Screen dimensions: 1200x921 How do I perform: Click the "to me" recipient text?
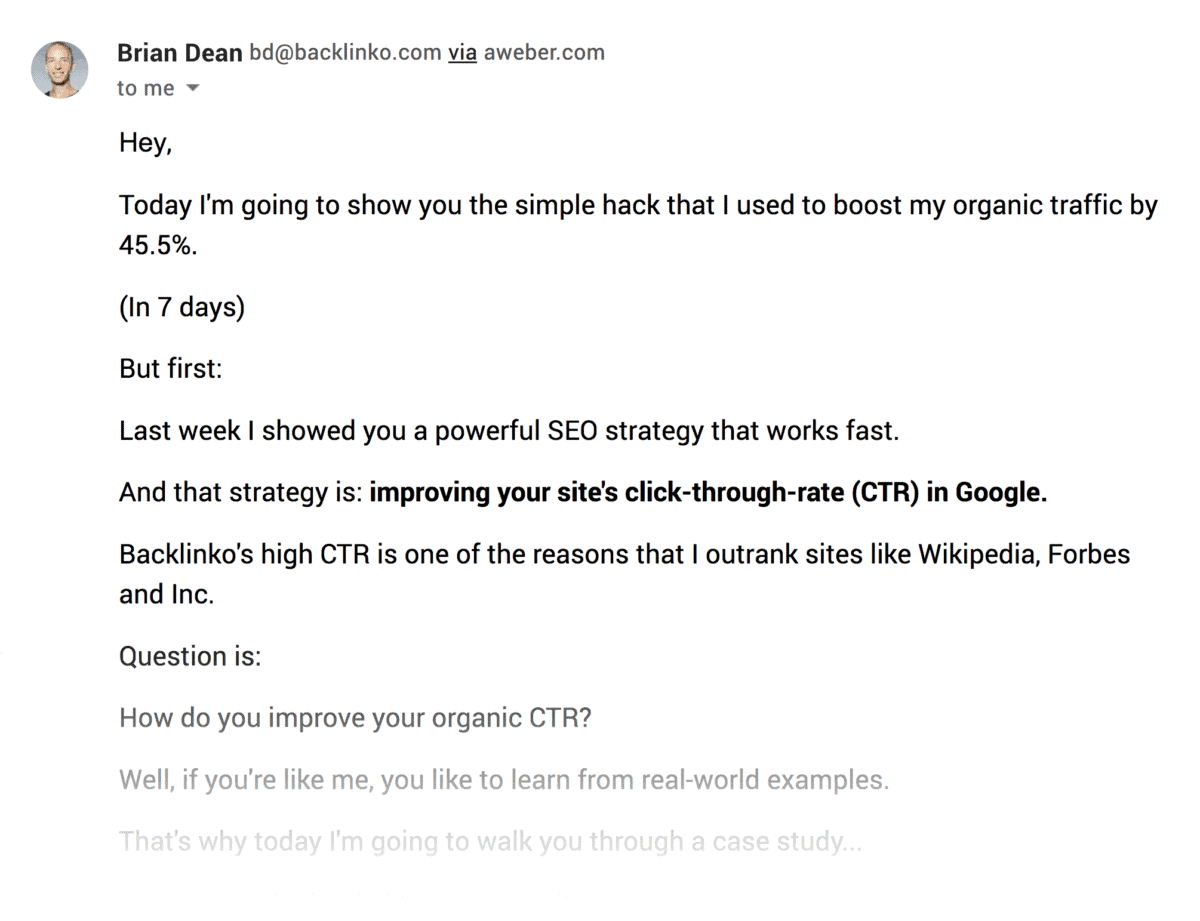145,88
